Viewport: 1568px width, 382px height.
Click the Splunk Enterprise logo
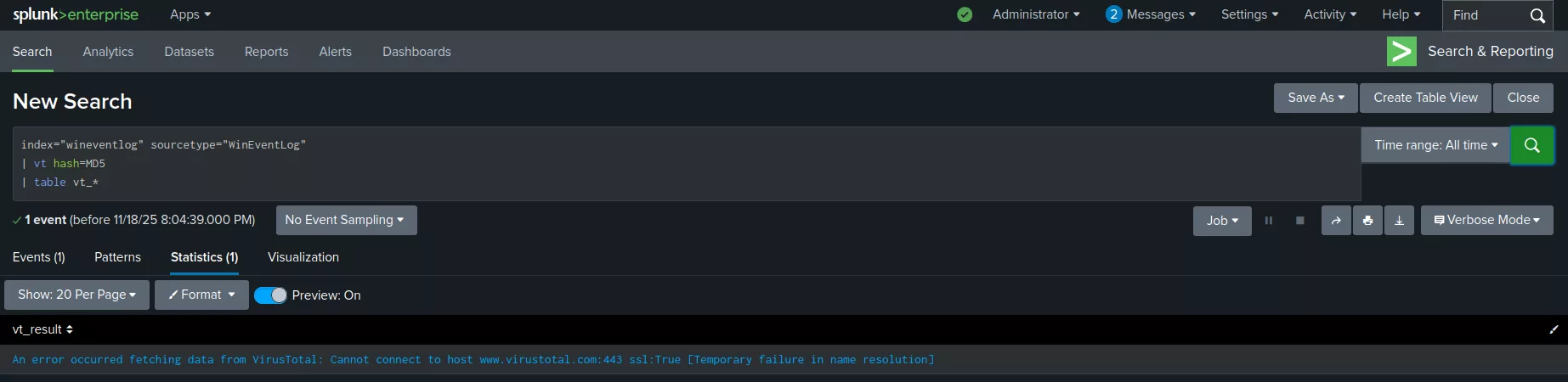tap(76, 14)
